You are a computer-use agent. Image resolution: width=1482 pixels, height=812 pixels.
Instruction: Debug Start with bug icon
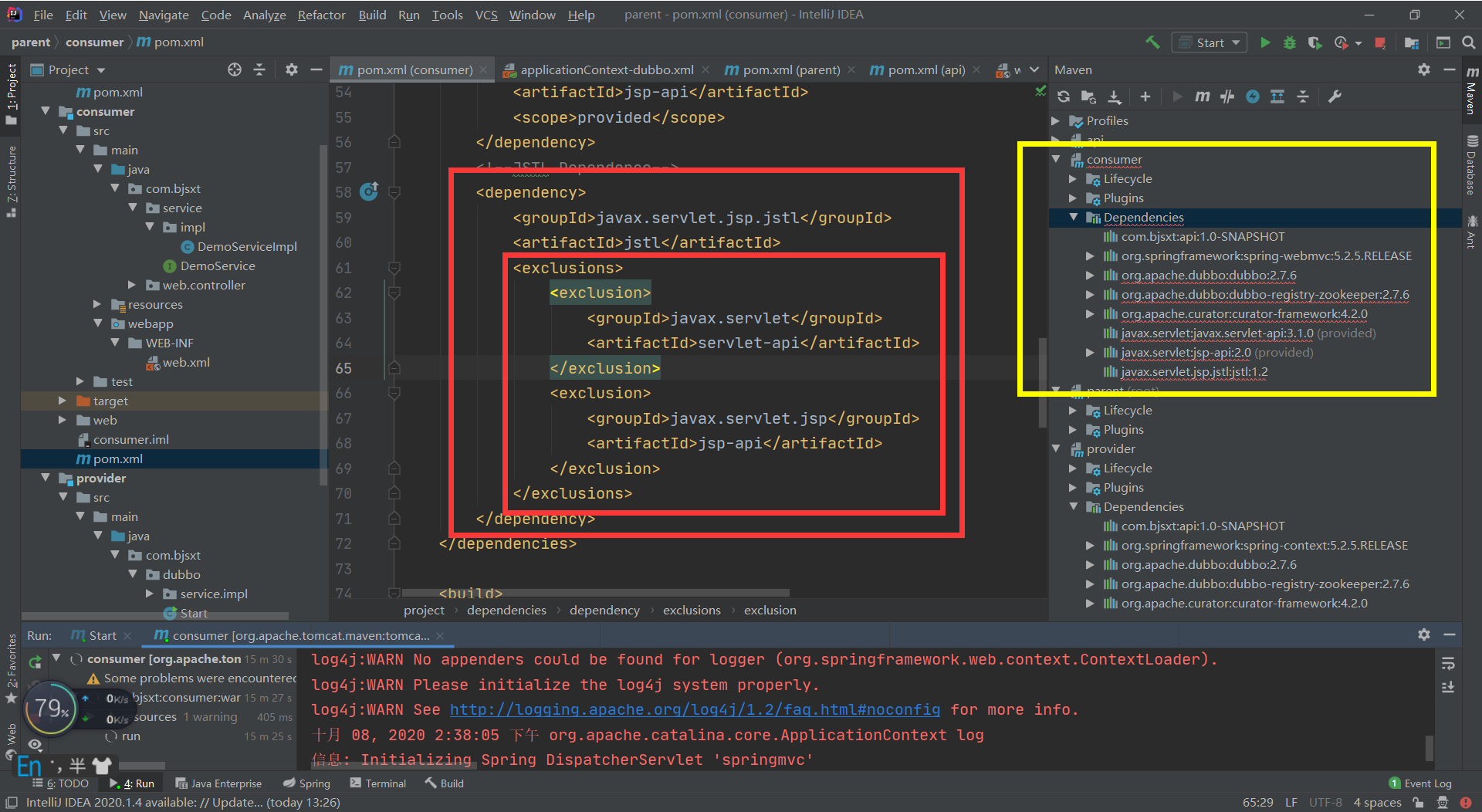click(1290, 42)
